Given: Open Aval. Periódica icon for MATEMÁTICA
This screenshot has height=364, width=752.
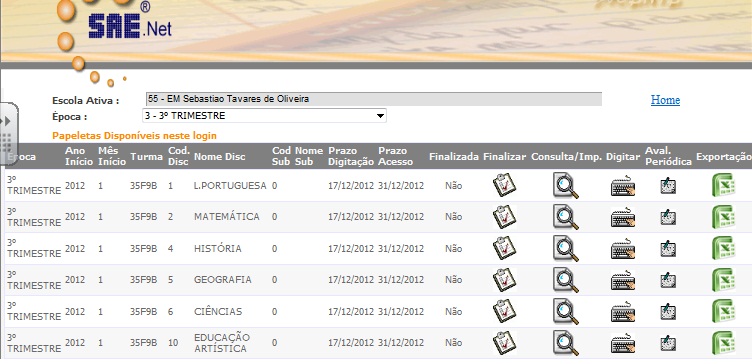Looking at the screenshot, I should (668, 217).
